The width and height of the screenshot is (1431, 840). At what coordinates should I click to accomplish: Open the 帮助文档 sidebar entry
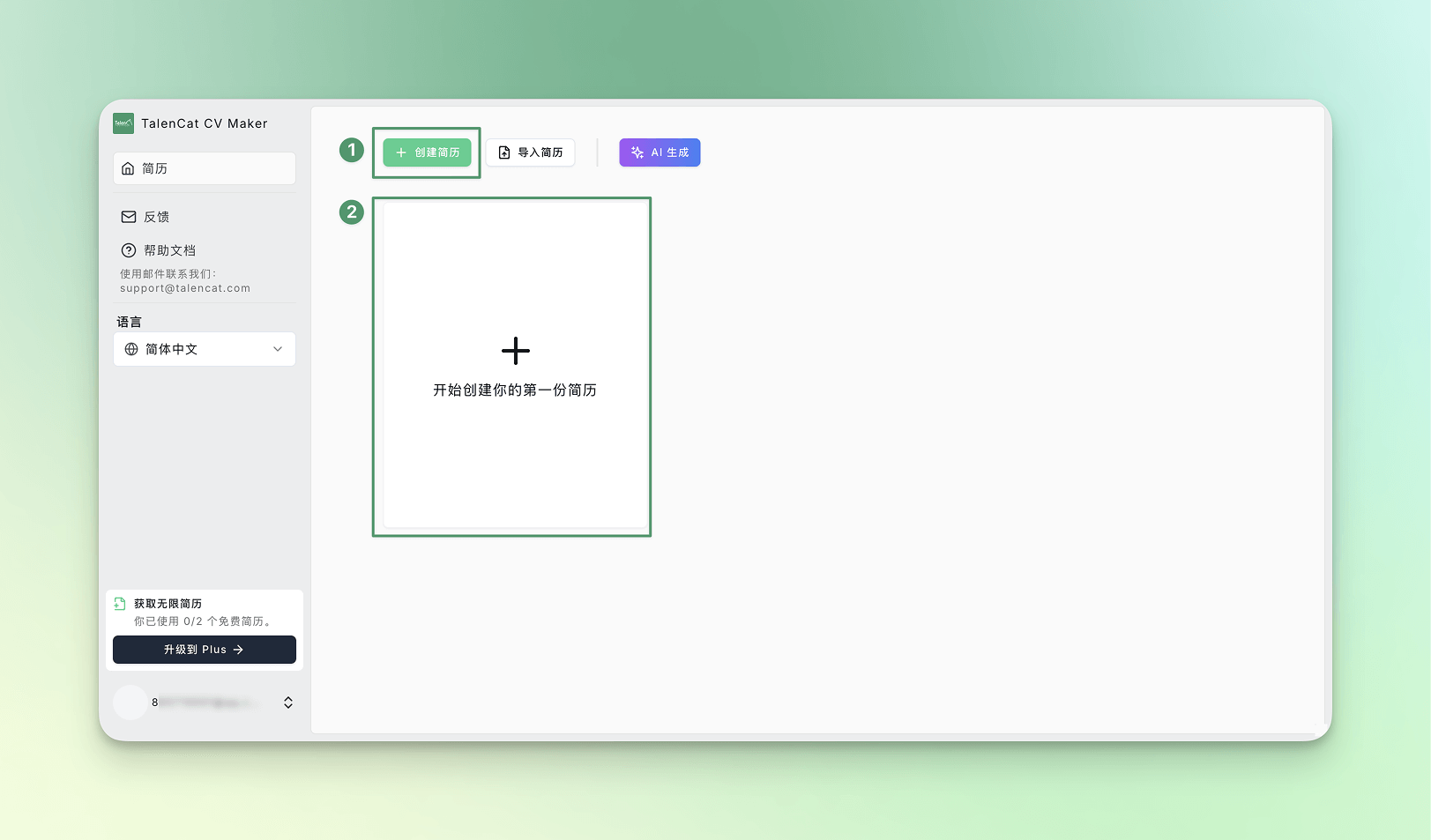169,250
